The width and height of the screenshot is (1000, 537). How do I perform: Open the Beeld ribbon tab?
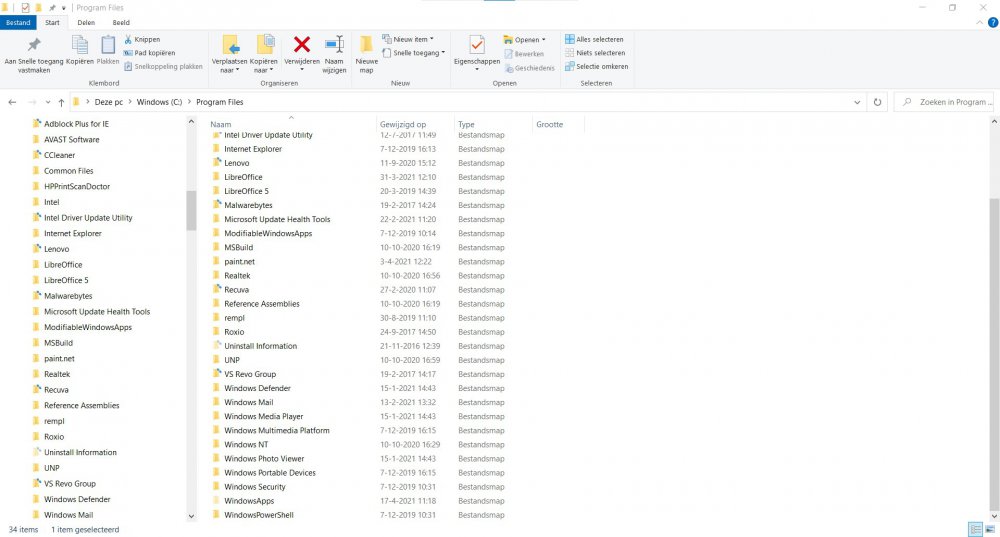(x=120, y=21)
